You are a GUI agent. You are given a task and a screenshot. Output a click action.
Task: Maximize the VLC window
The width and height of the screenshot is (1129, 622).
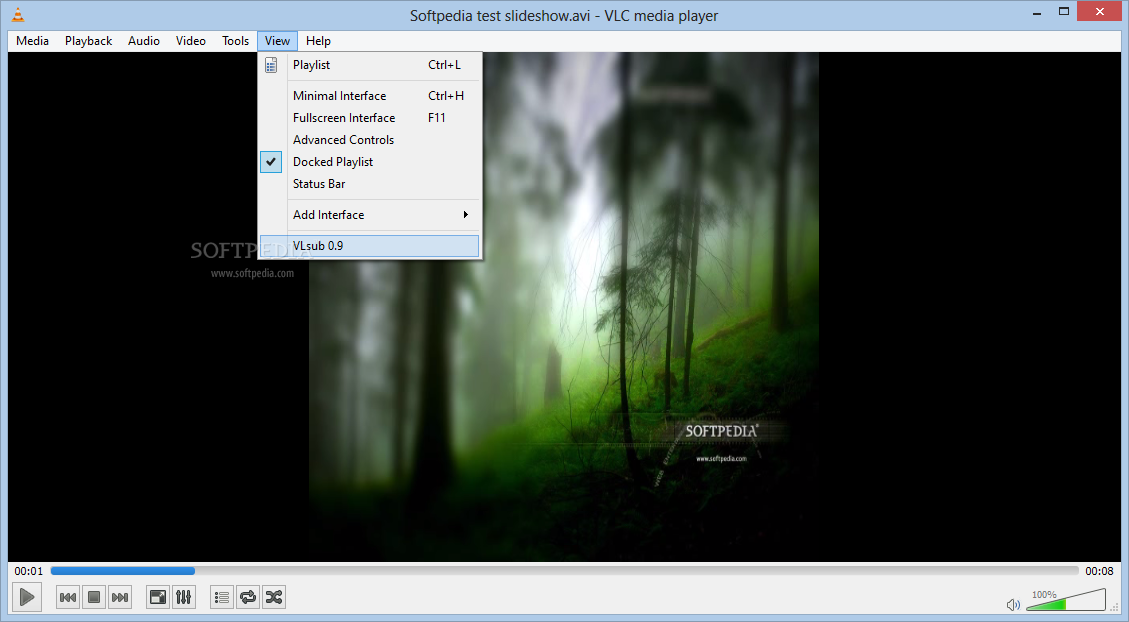[x=1063, y=12]
